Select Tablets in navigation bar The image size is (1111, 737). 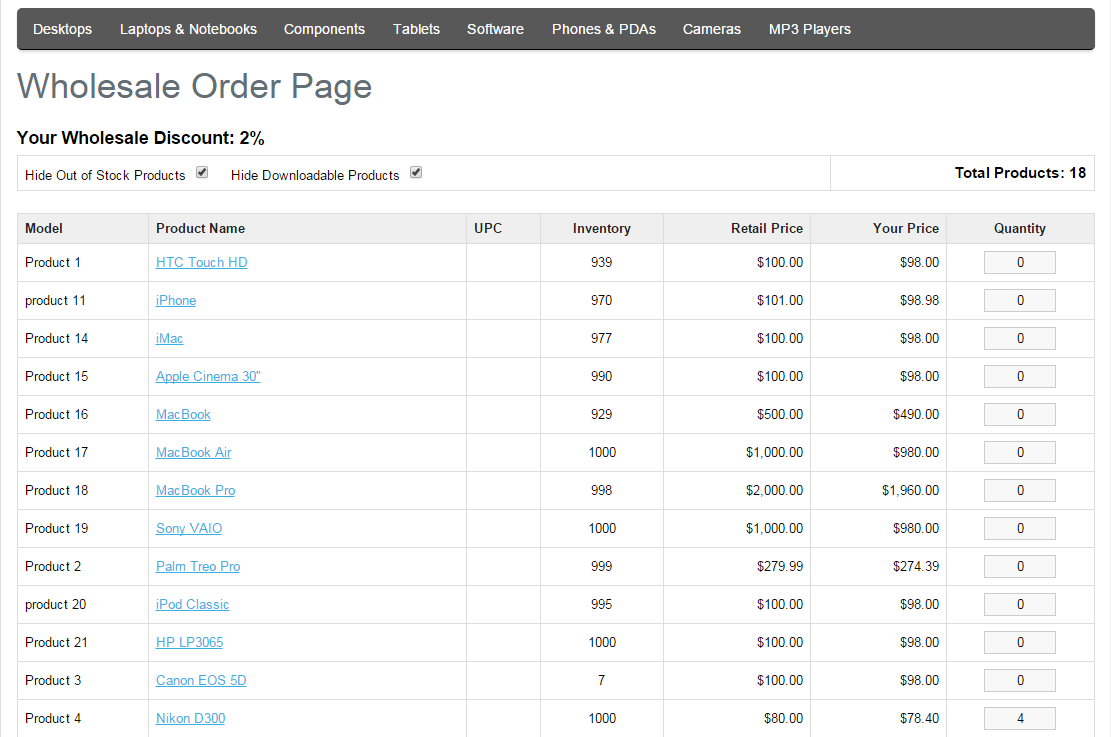pos(416,29)
